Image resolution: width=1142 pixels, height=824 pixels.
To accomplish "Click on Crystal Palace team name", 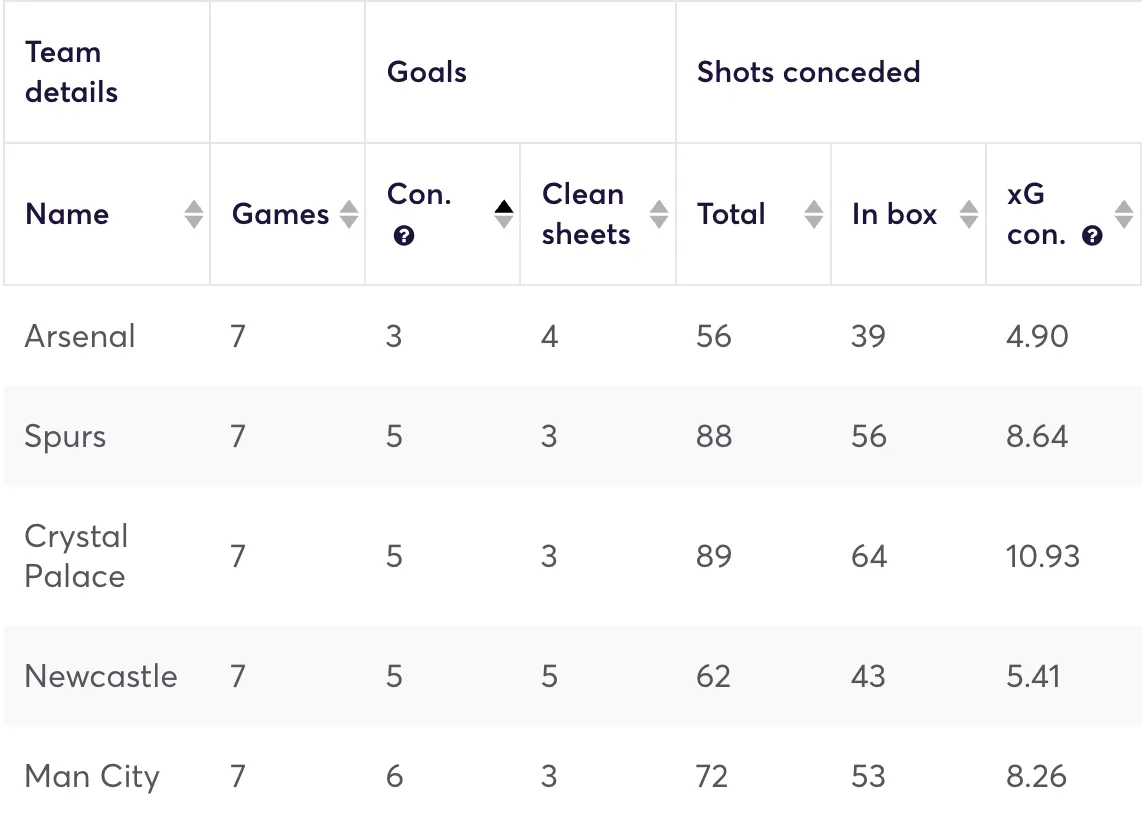I will click(x=76, y=556).
